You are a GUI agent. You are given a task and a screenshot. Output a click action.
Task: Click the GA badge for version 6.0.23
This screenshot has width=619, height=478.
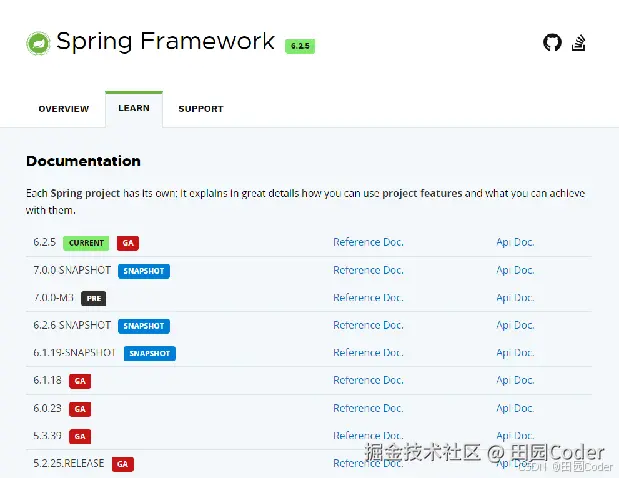pos(80,409)
